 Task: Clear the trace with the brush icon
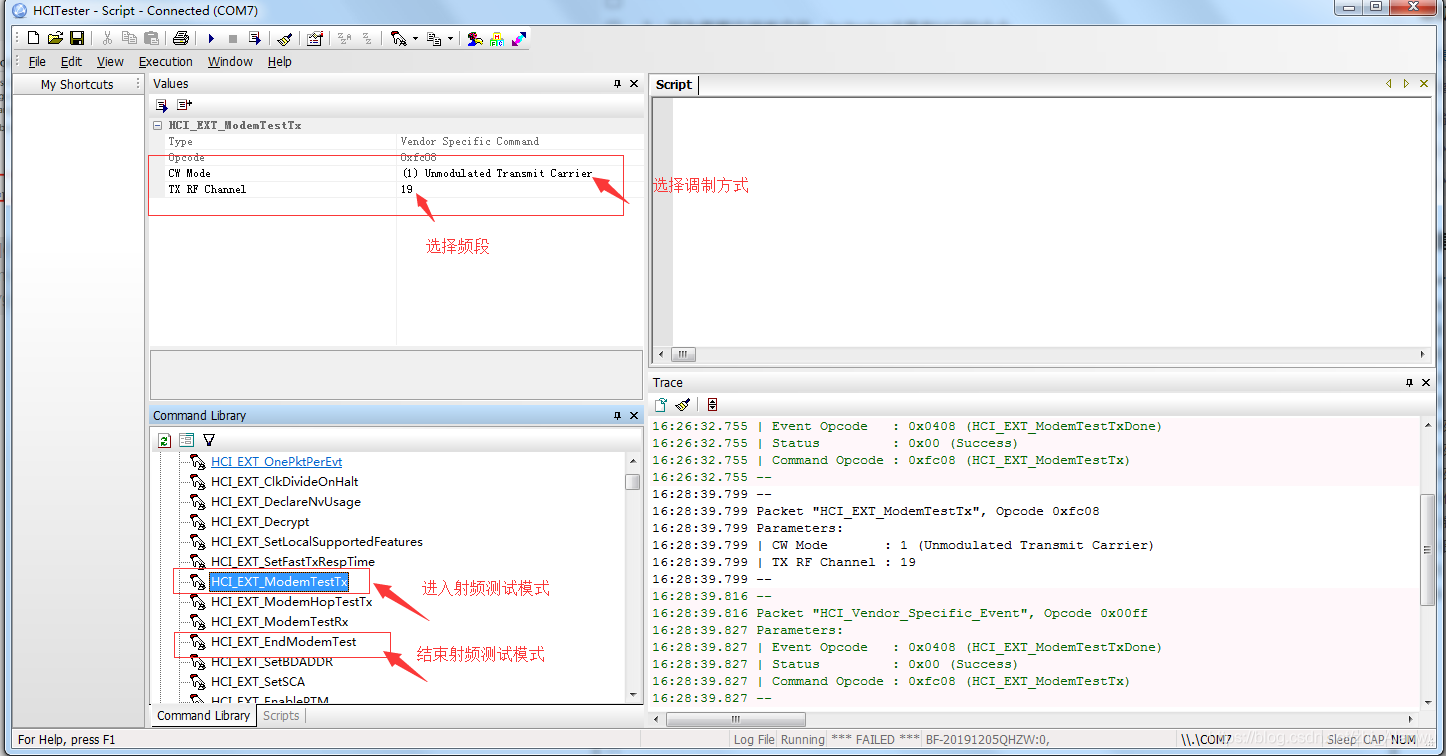point(683,405)
